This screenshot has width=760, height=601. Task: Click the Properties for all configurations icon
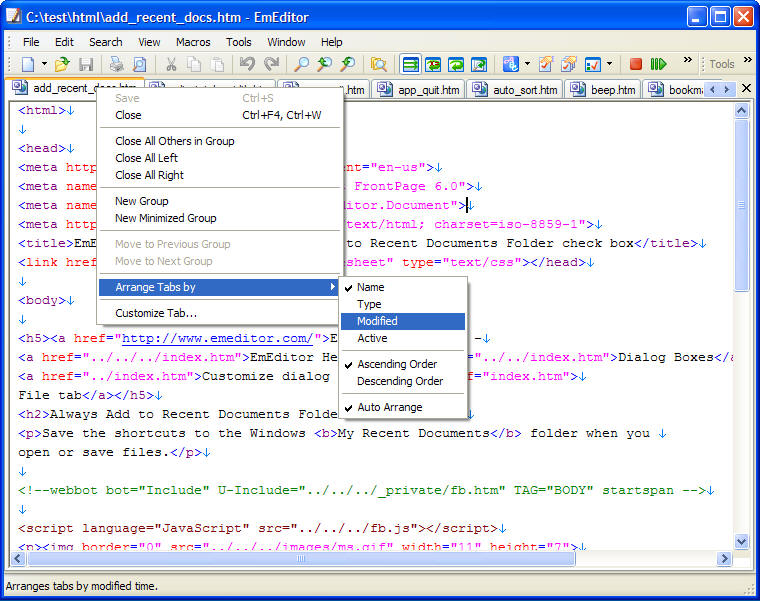(x=569, y=64)
